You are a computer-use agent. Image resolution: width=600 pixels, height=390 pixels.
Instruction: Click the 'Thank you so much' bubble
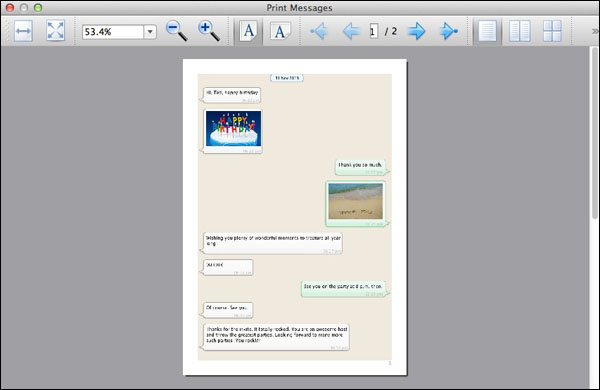click(x=360, y=167)
